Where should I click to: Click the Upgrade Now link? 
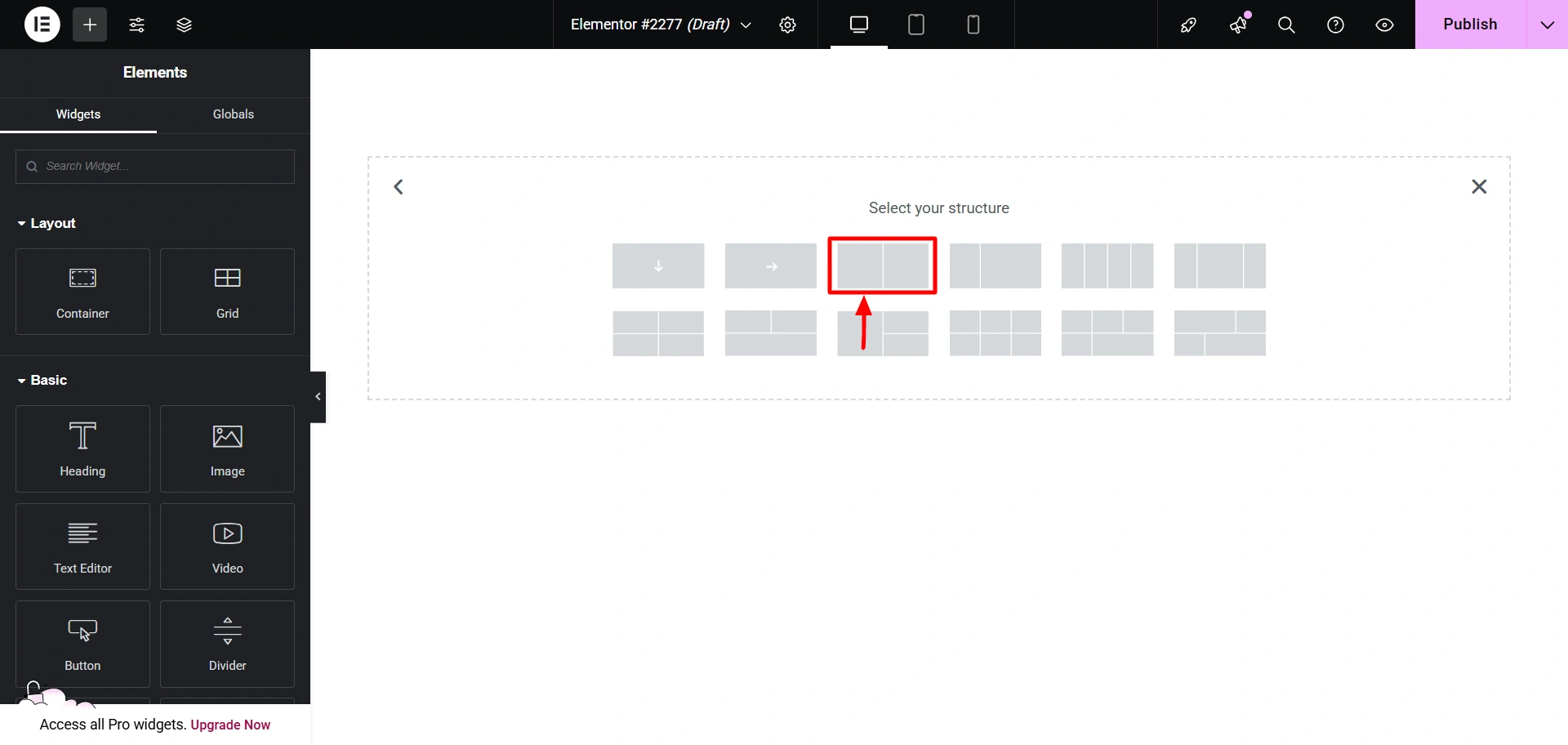(x=230, y=725)
